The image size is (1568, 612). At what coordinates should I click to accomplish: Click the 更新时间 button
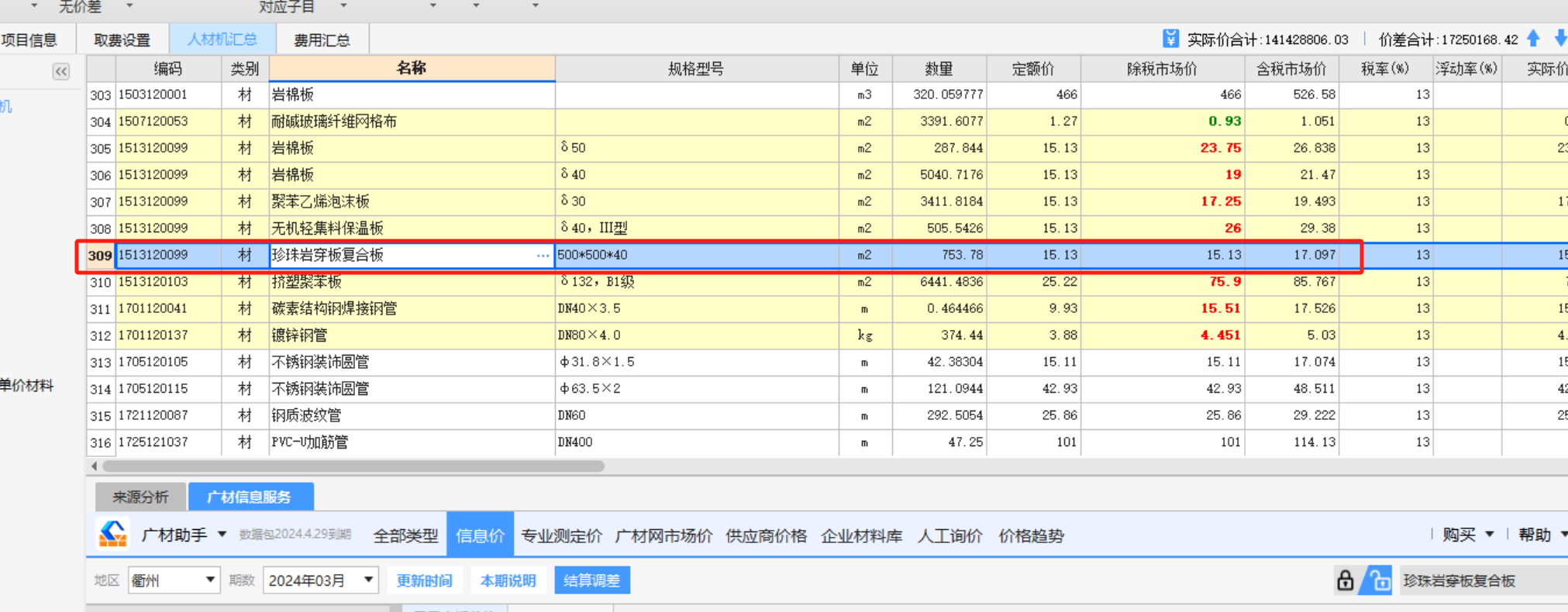point(424,580)
